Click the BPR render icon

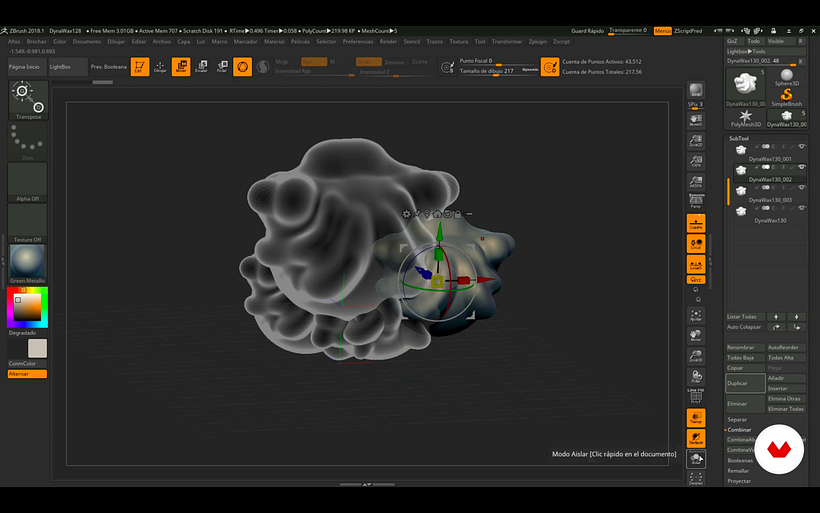[696, 90]
